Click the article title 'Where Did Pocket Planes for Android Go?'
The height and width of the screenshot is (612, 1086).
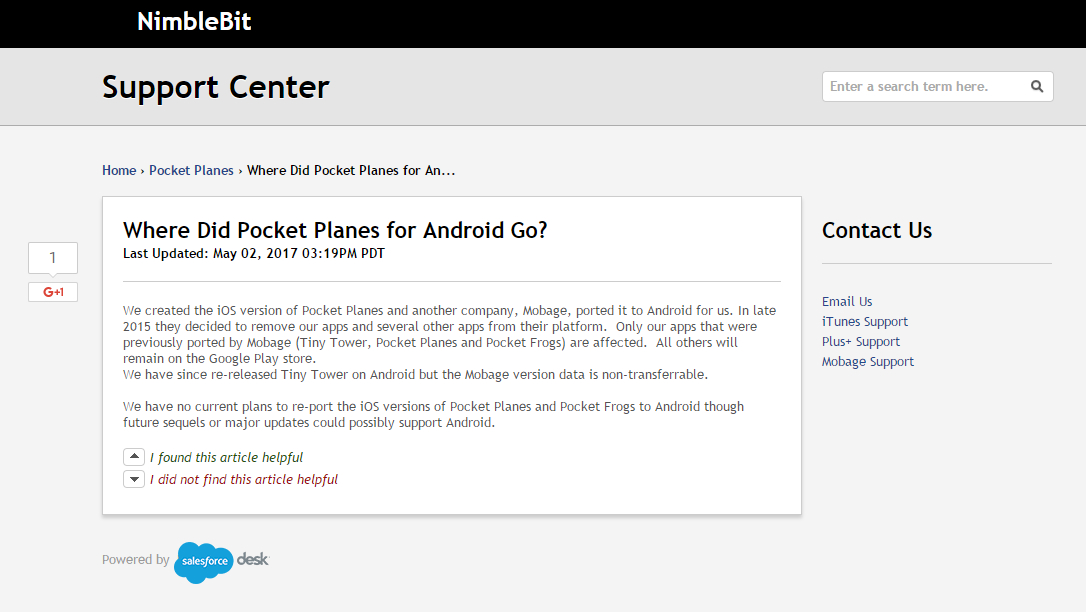point(335,230)
